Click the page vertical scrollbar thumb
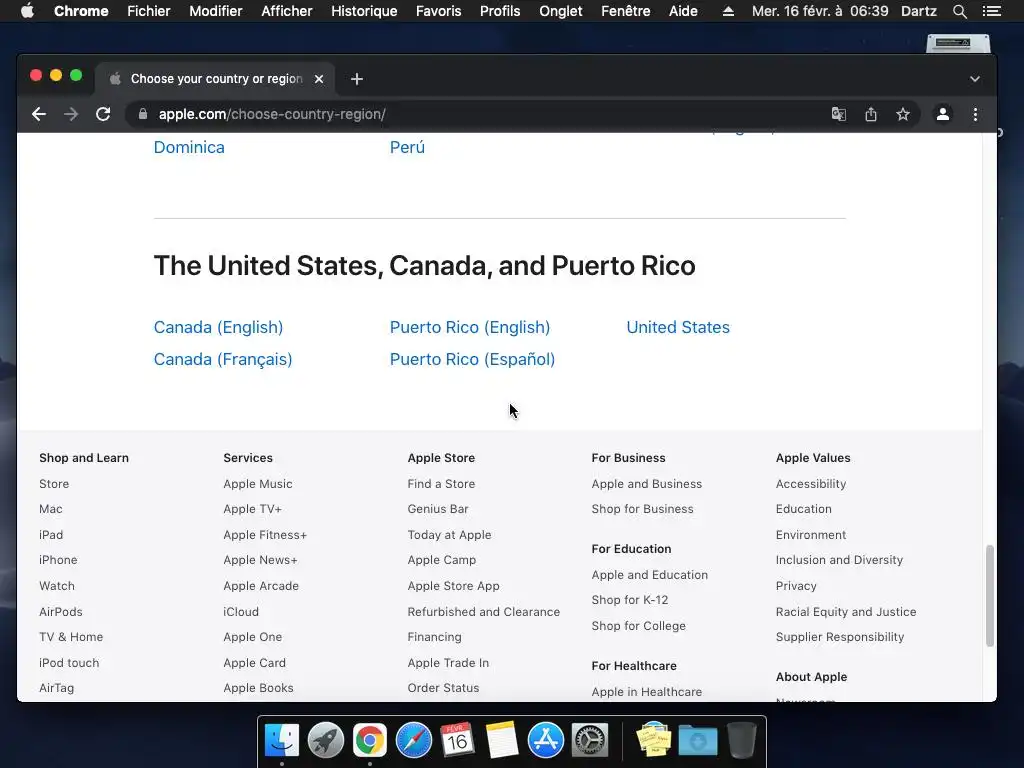 [x=989, y=596]
